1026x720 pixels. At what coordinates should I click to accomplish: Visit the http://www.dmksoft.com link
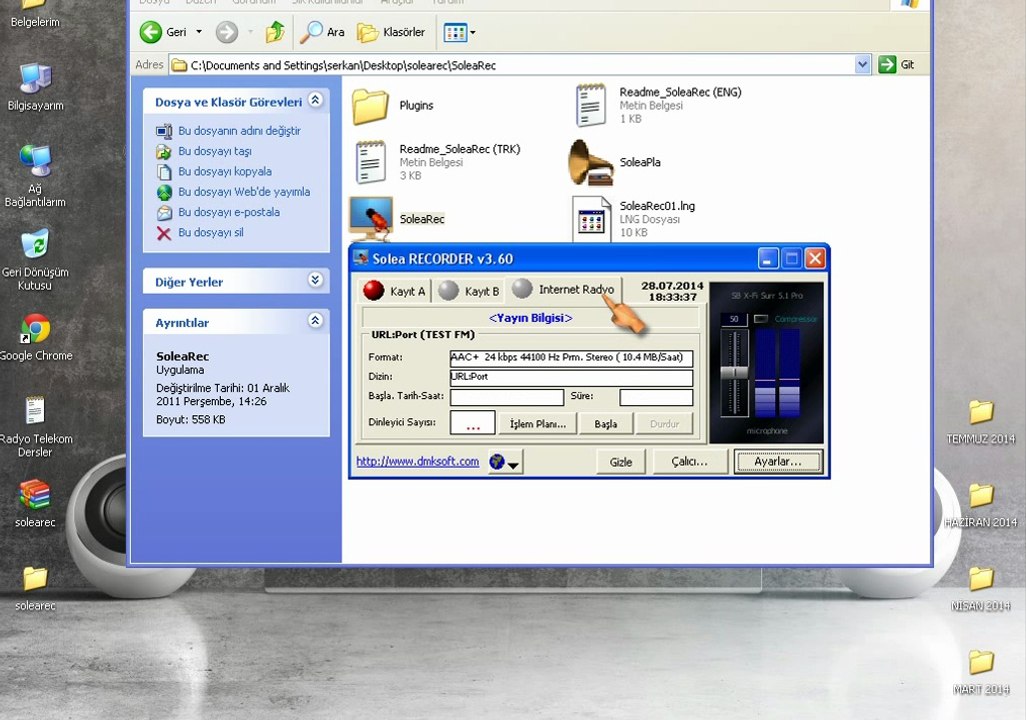pos(417,461)
